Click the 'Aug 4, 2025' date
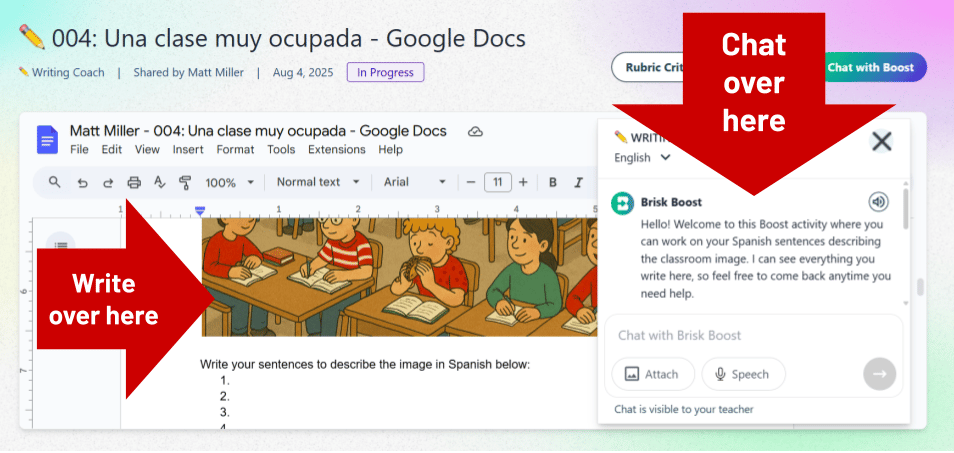 [303, 72]
